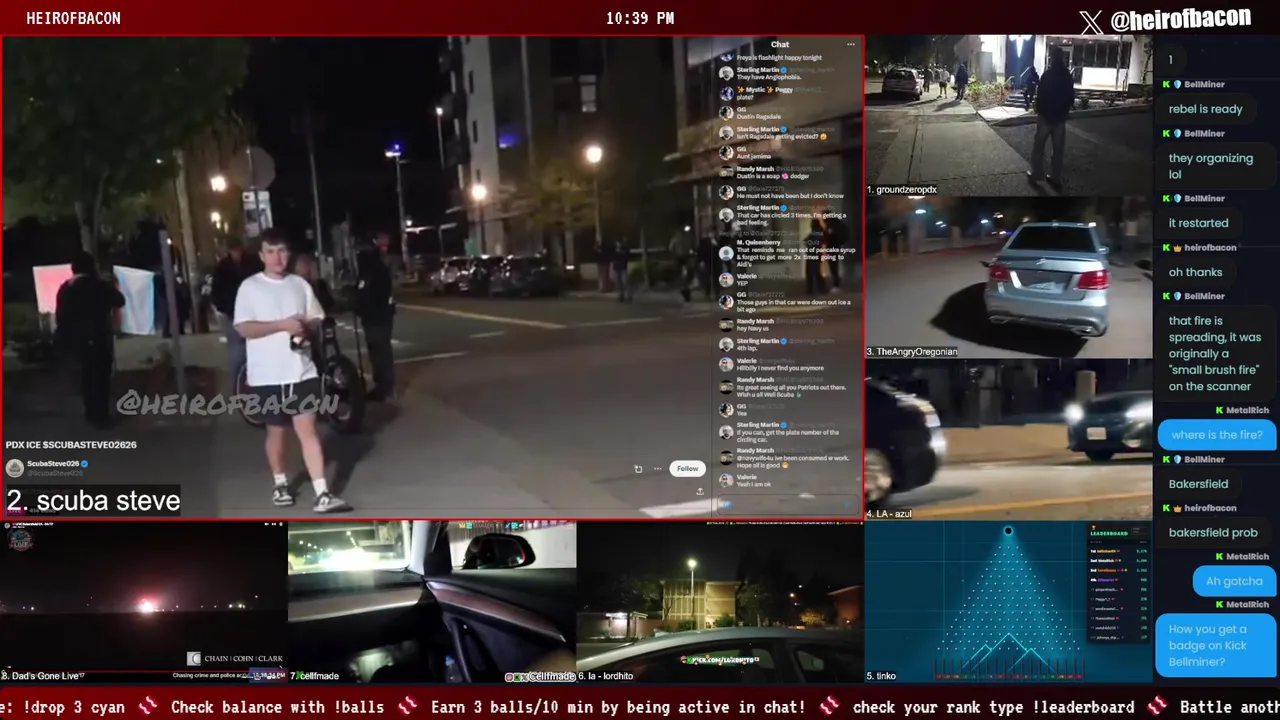Select the LA - azul stream tile
1280x720 pixels.
point(1008,440)
